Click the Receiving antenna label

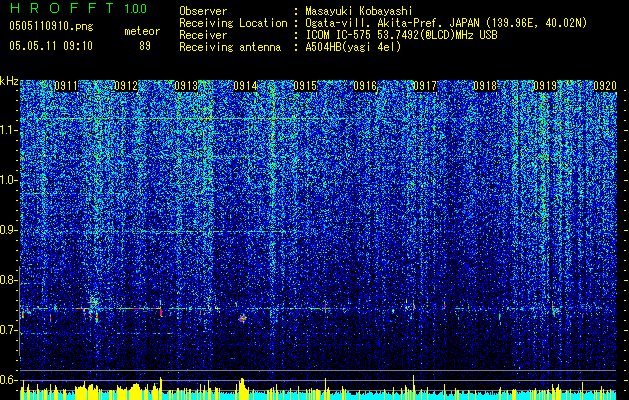coord(230,47)
